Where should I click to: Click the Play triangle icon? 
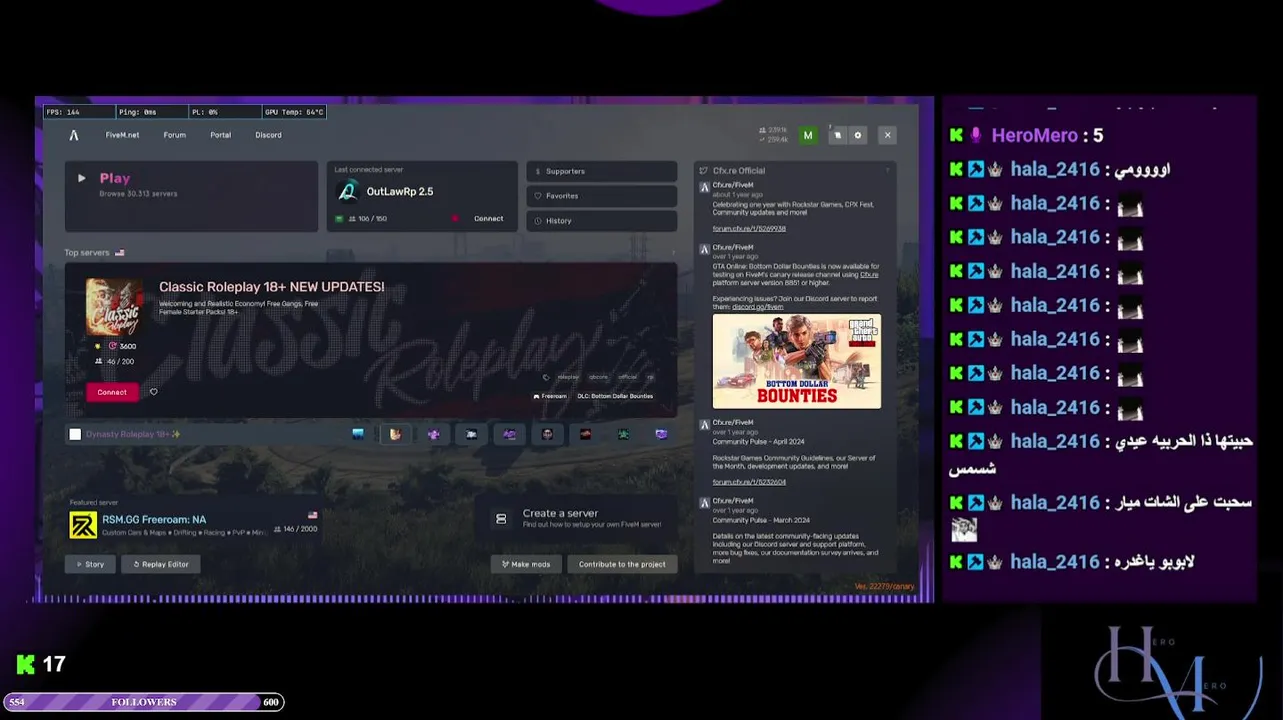point(82,178)
